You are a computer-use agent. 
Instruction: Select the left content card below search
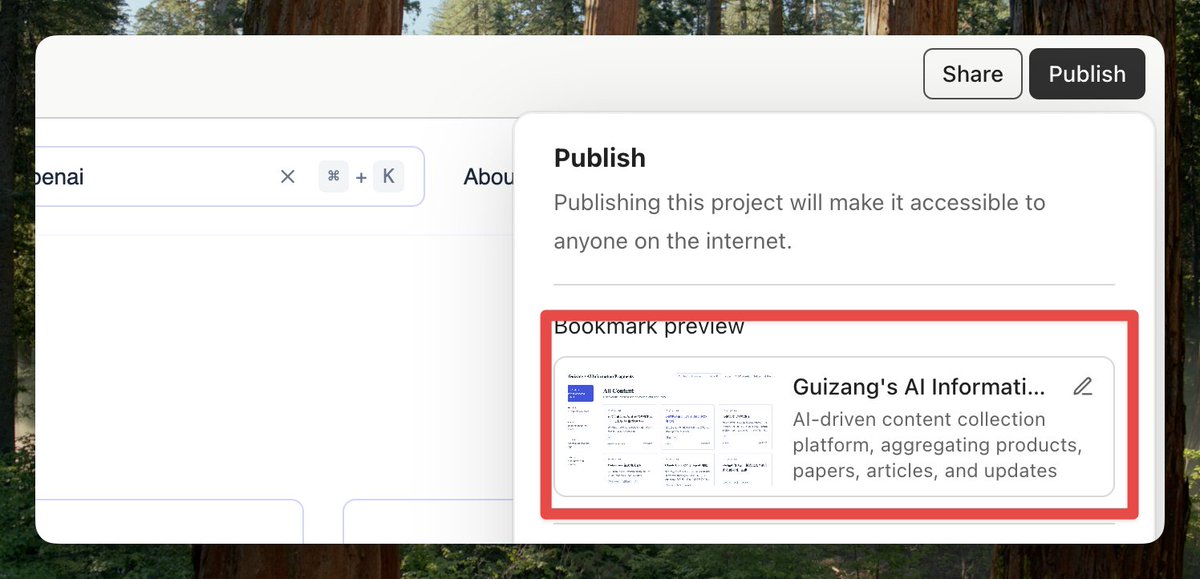tap(170, 521)
